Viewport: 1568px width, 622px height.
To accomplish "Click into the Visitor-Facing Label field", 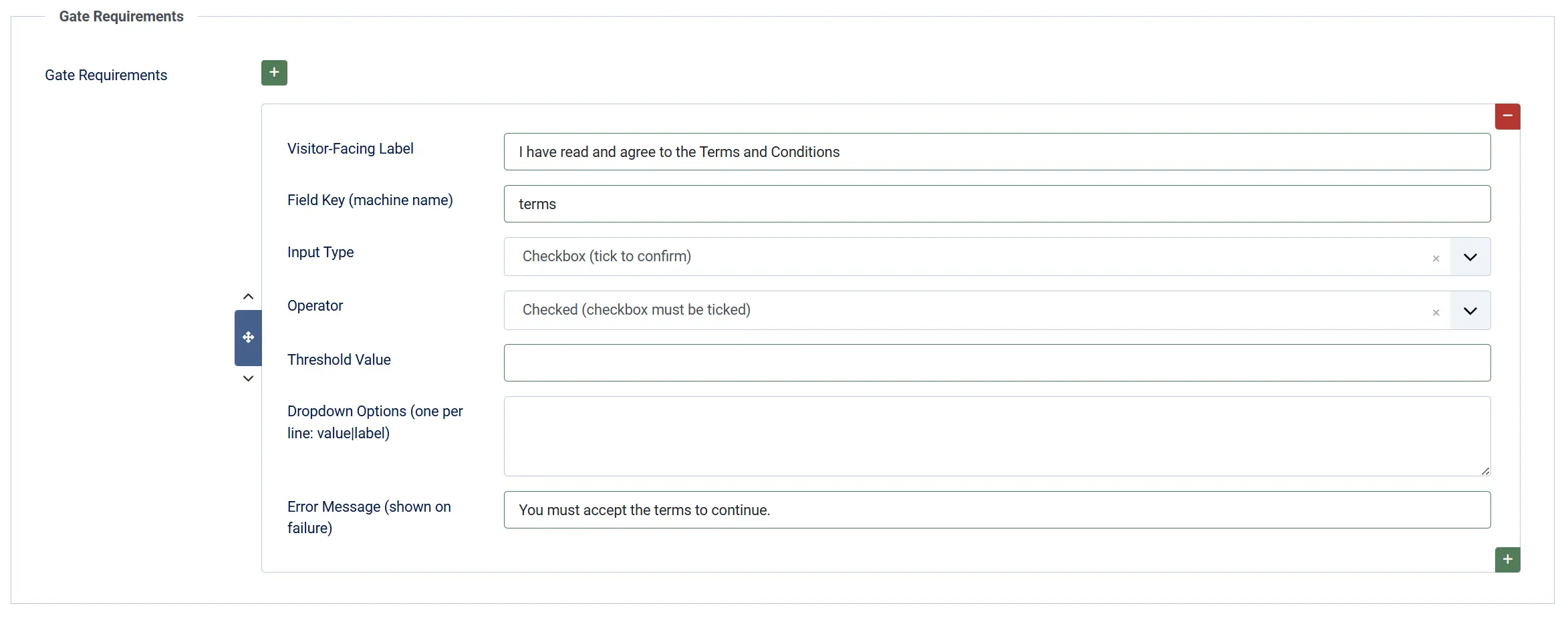I will click(997, 152).
